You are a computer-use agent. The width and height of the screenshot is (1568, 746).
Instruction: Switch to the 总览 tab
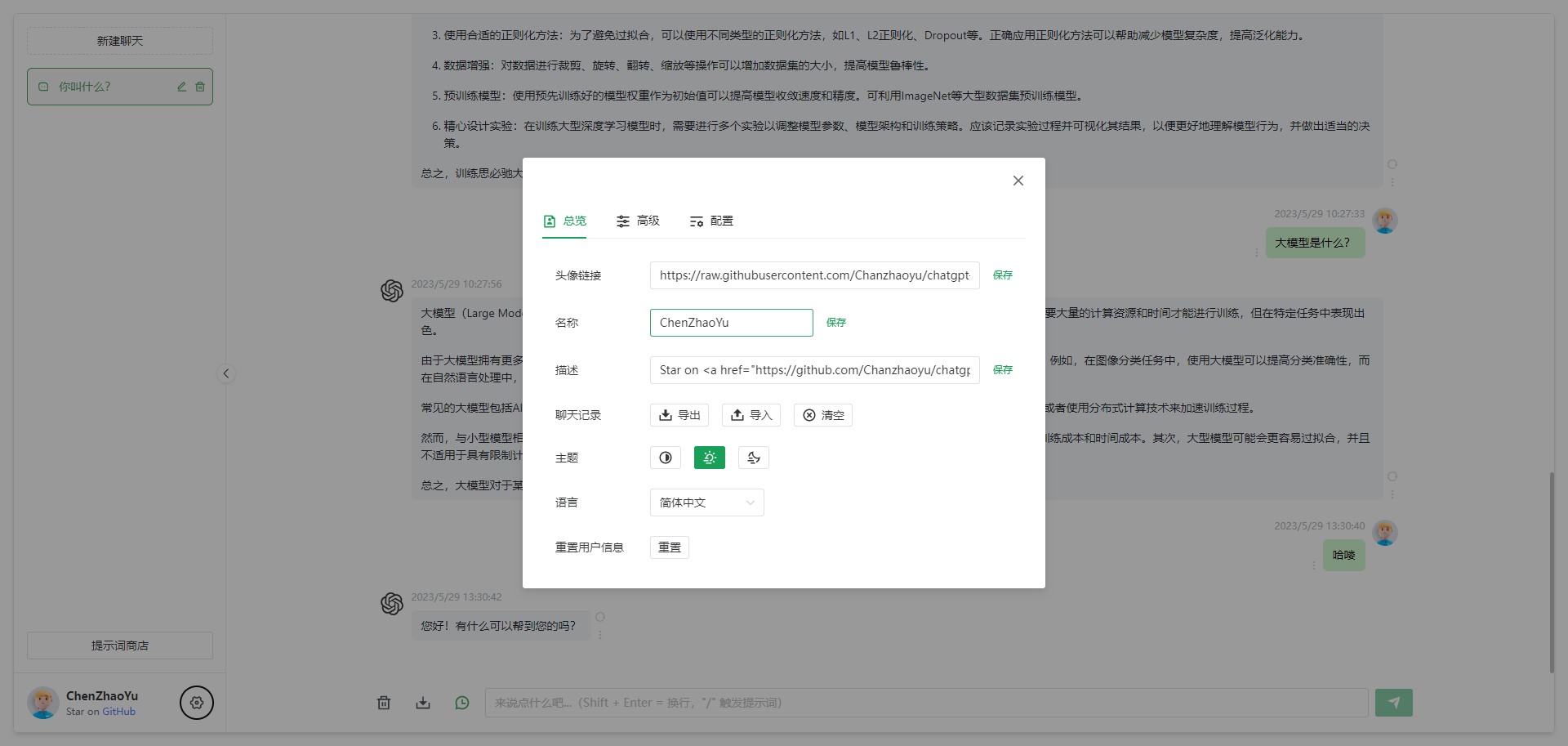point(564,221)
